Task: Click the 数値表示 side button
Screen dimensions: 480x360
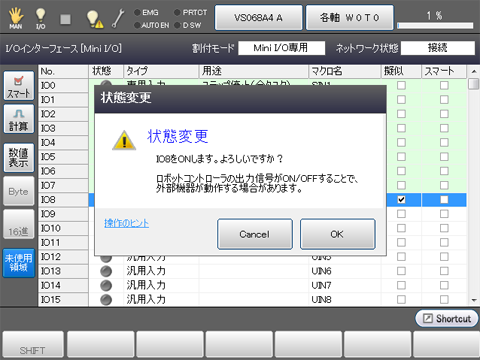Action: tap(19, 158)
